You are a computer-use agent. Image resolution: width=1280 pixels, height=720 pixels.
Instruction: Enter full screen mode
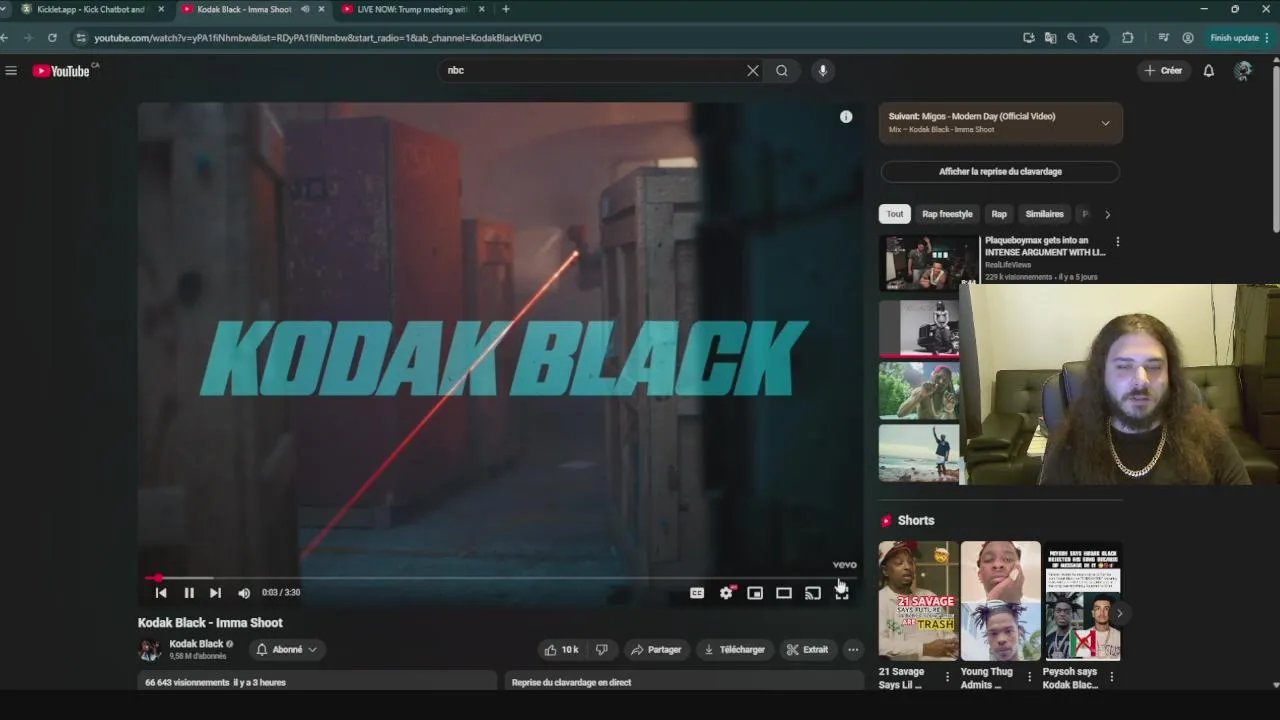coord(842,593)
